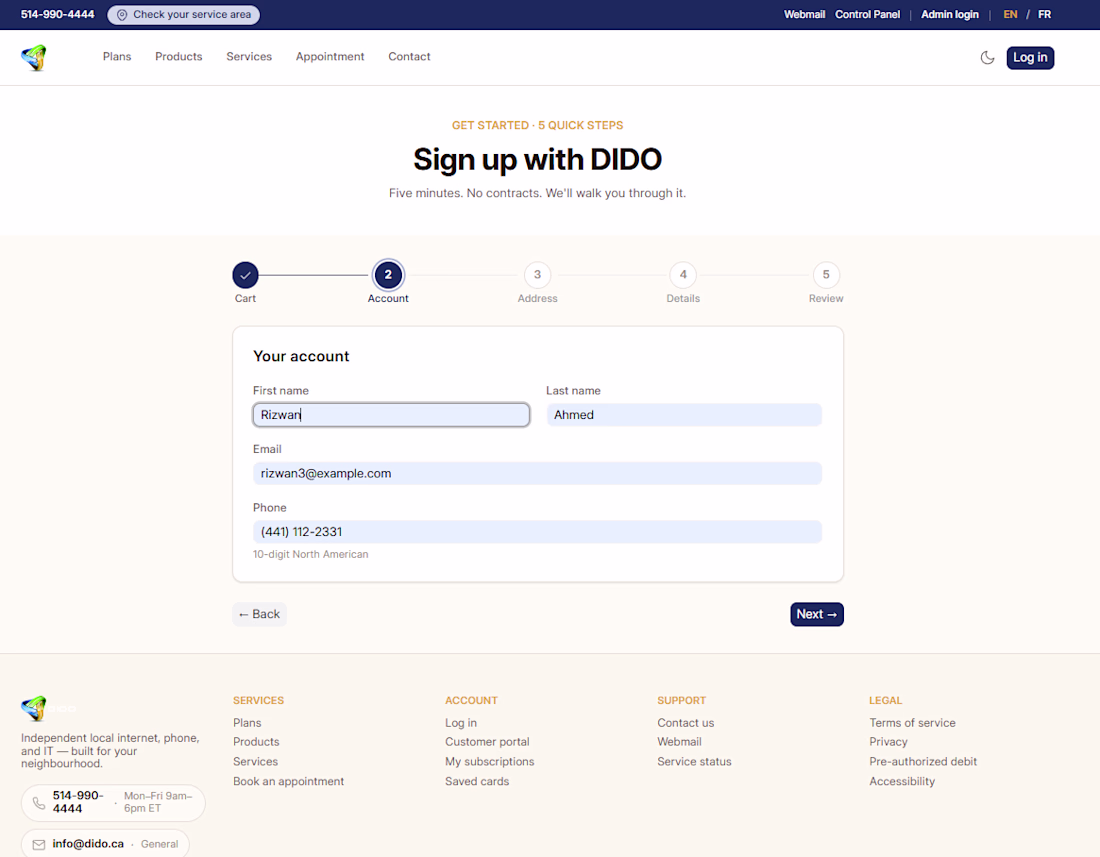Open the Control Panel link

tap(867, 15)
